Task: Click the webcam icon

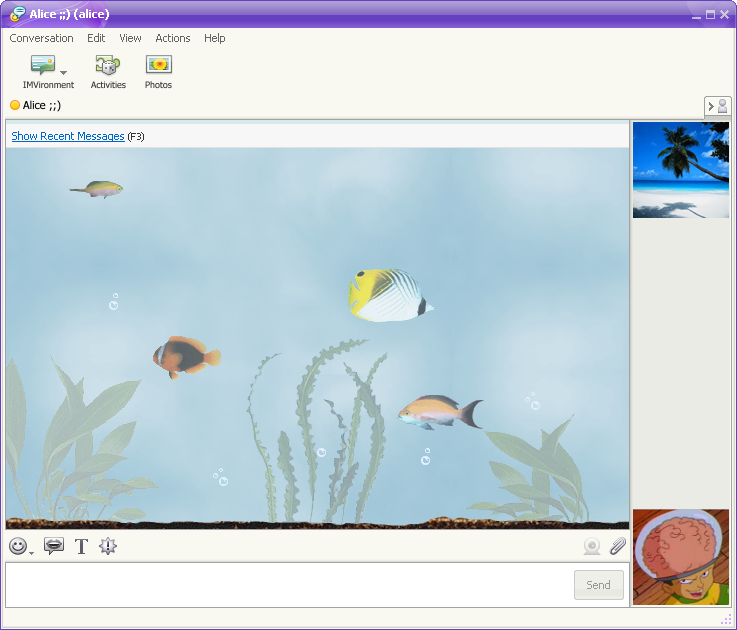Action: [x=592, y=546]
